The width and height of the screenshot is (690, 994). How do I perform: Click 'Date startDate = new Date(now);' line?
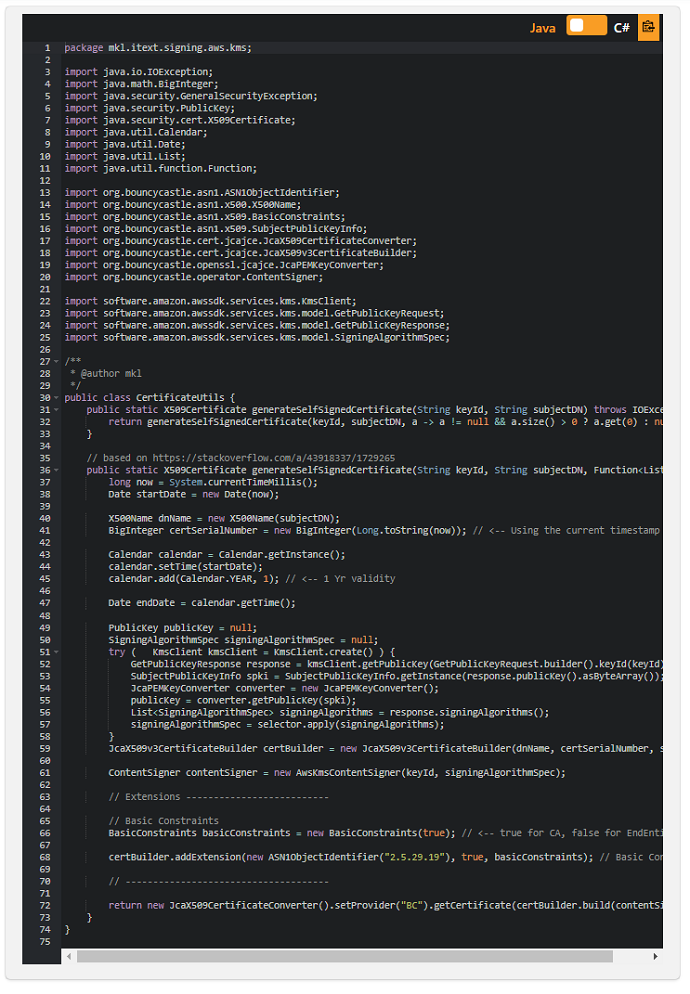pos(193,494)
